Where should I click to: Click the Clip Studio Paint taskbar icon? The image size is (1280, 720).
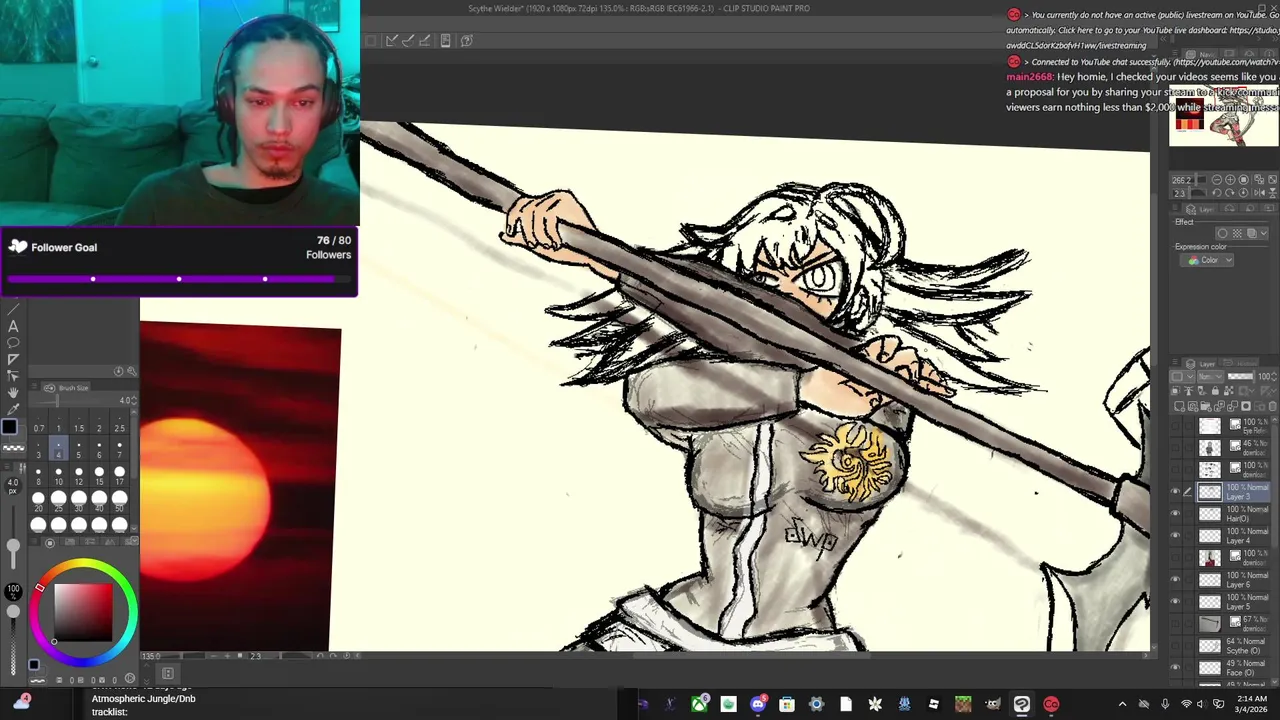click(1022, 704)
